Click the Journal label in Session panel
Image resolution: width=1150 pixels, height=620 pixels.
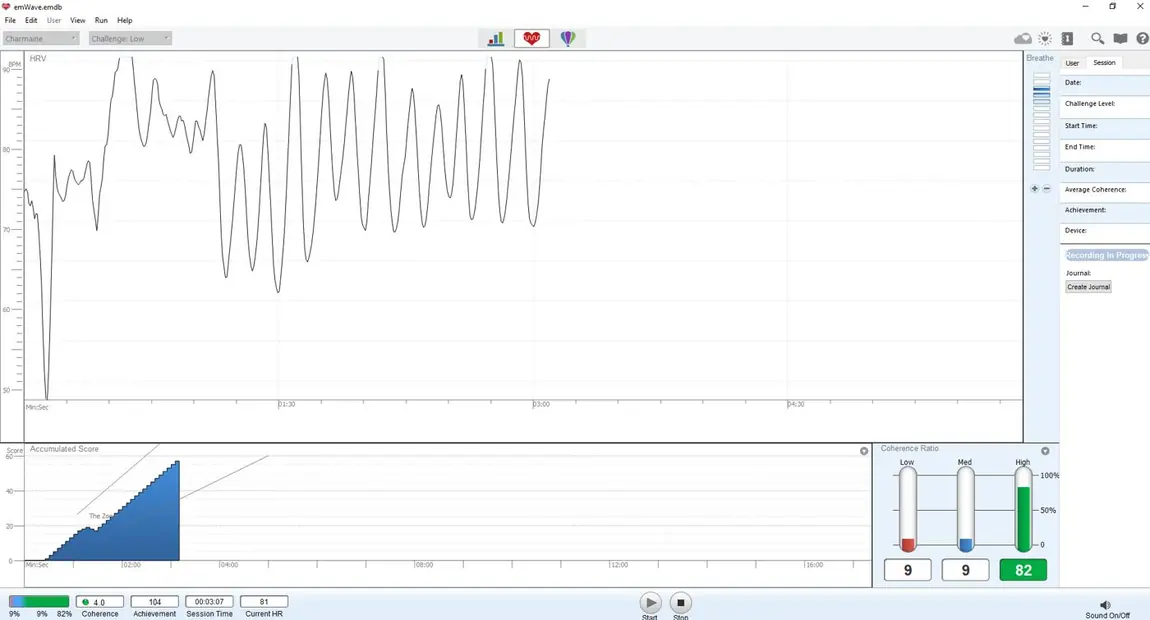coord(1078,273)
